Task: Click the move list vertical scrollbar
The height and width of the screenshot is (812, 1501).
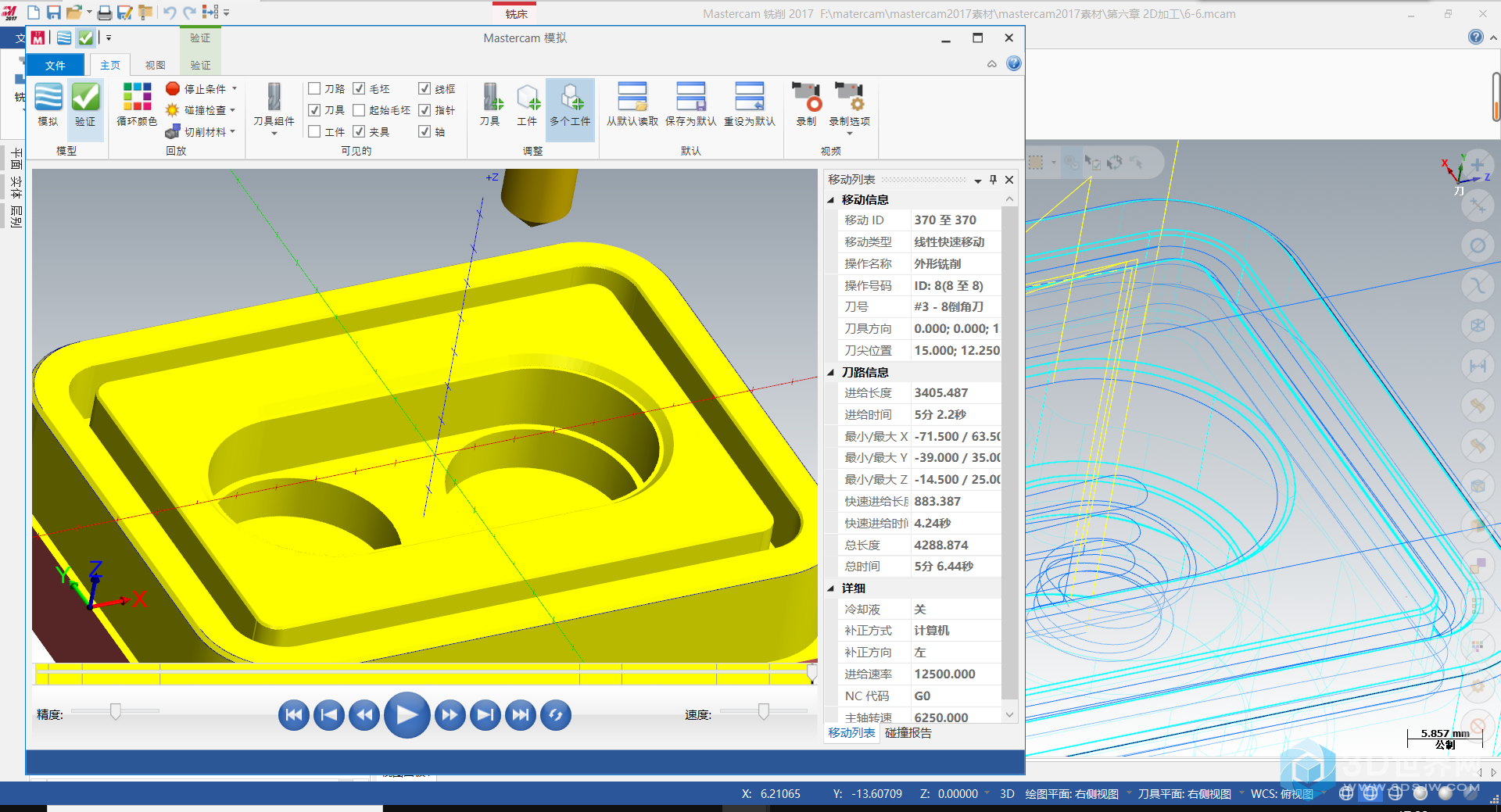Action: click(x=1009, y=457)
